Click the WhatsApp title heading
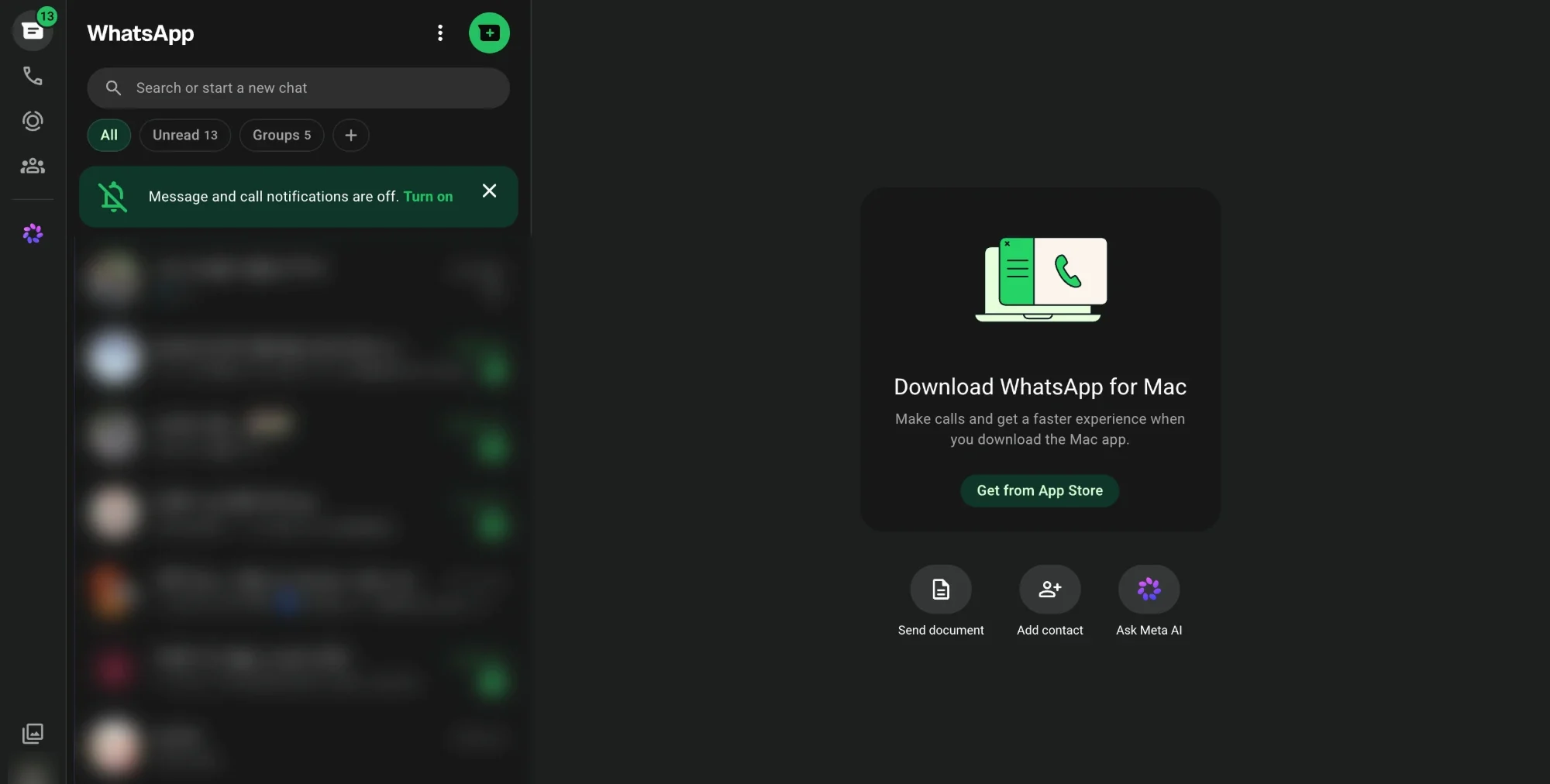Image resolution: width=1550 pixels, height=784 pixels. [x=140, y=33]
